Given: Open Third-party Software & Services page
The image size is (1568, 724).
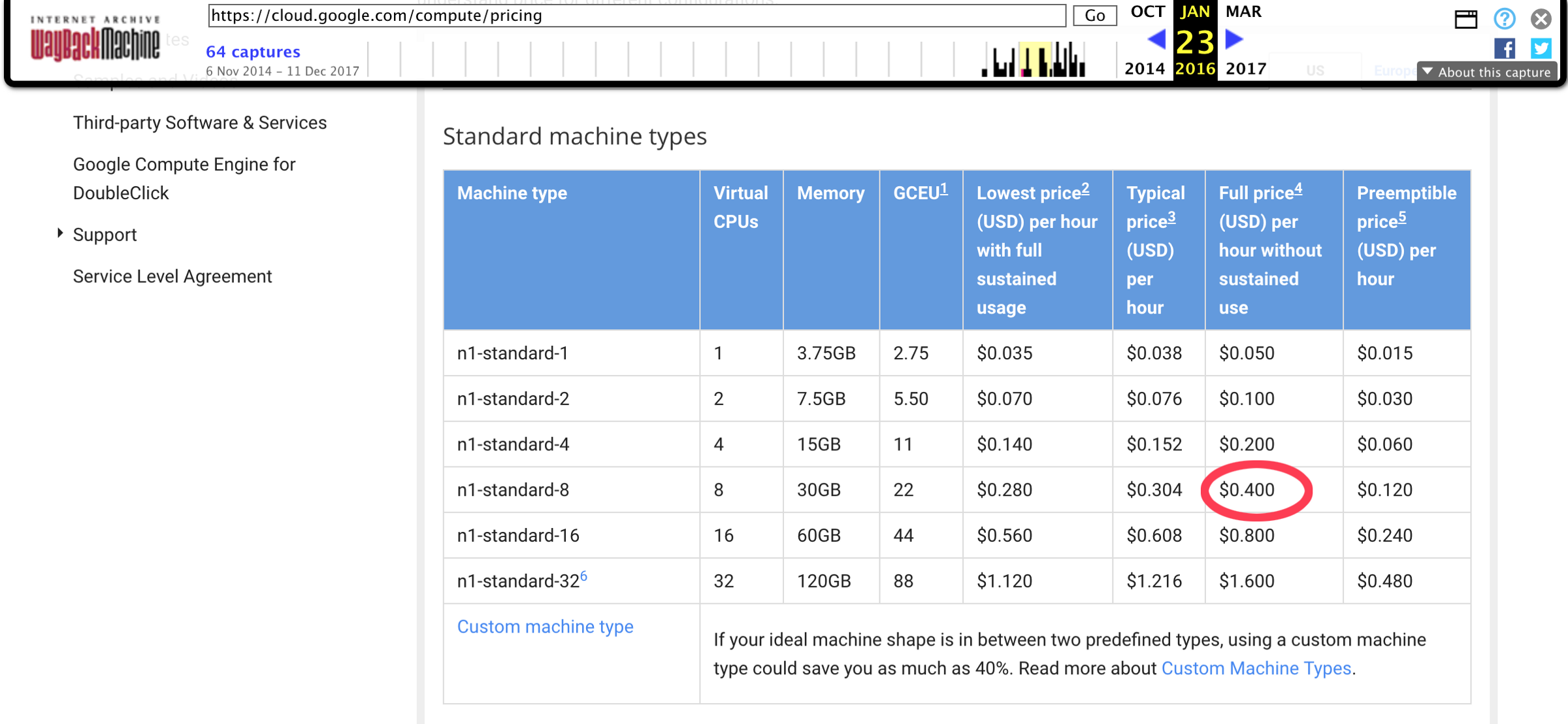Looking at the screenshot, I should coord(200,123).
